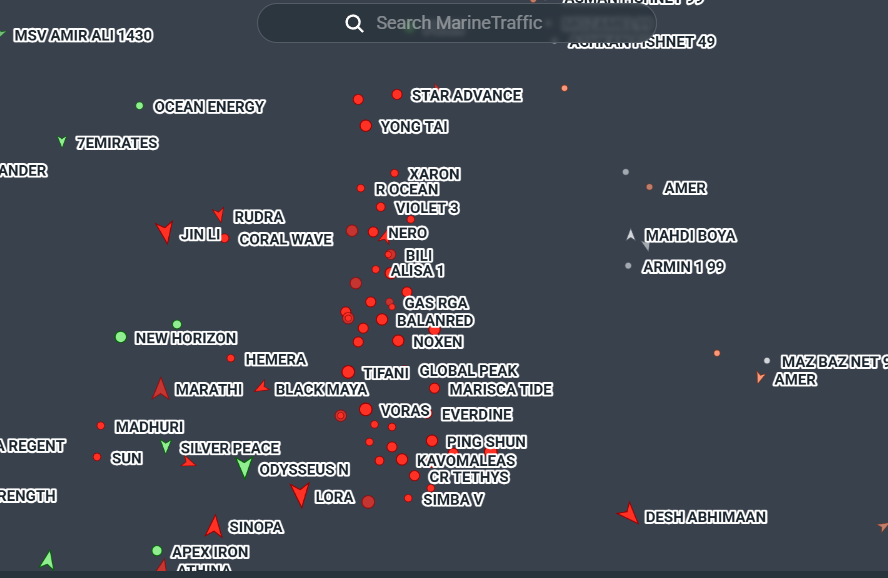Select the MAHDI BOYA gray arrow marker

[630, 234]
